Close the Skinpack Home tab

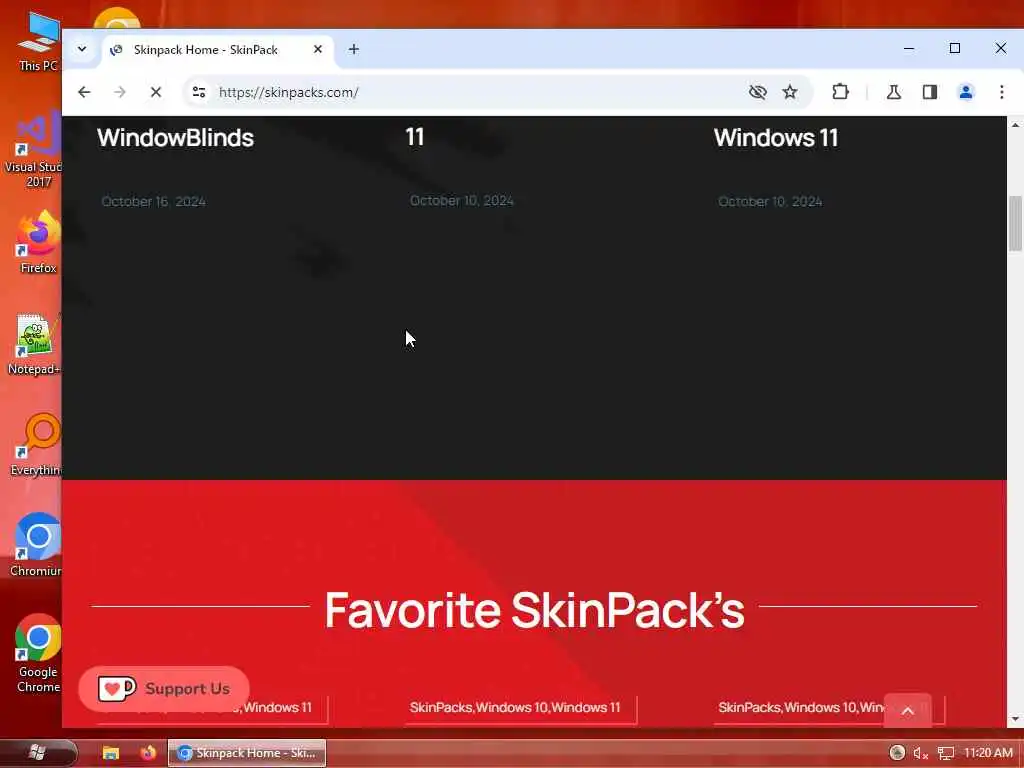pos(318,49)
